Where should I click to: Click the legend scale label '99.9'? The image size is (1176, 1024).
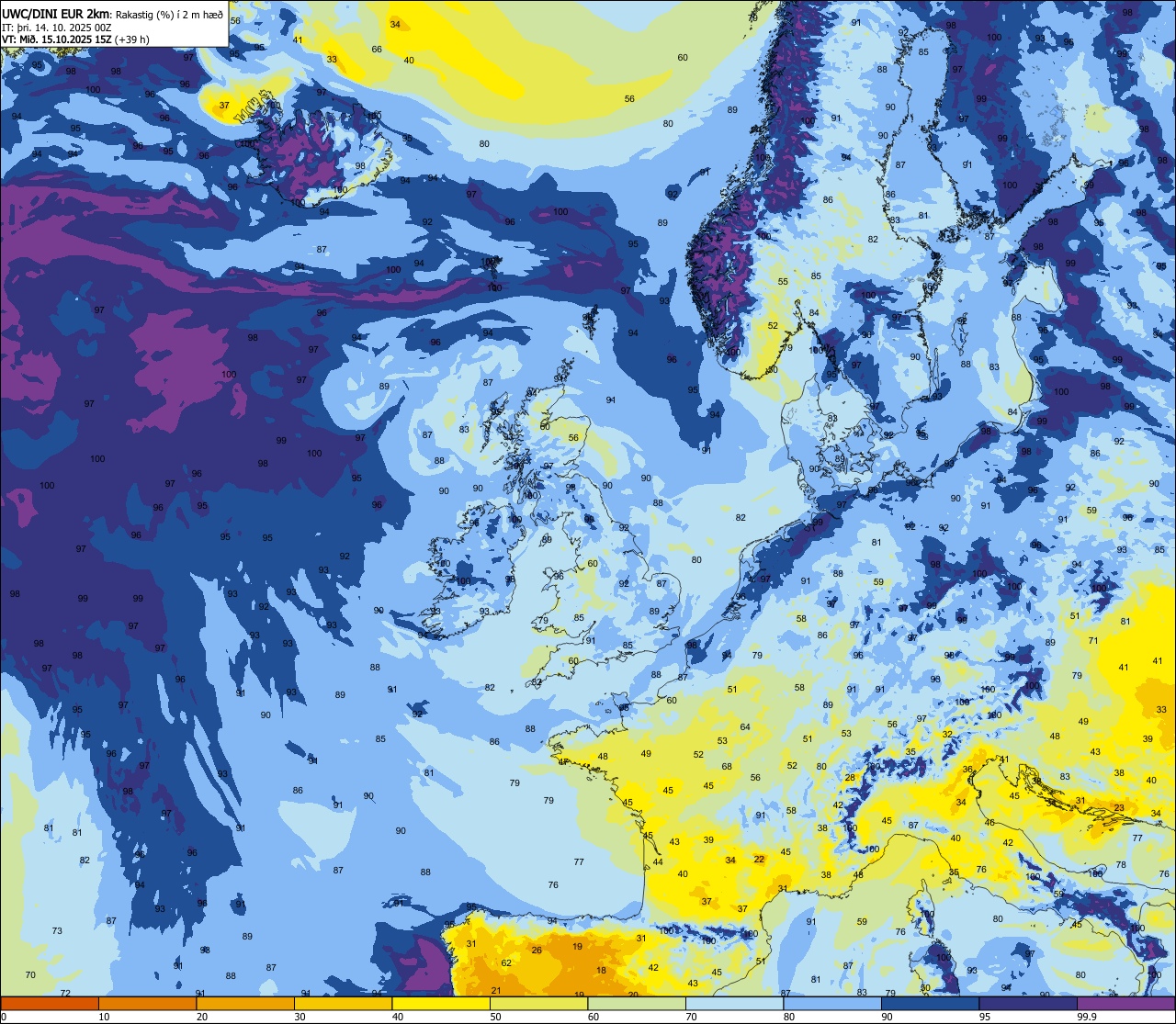coord(1088,1017)
